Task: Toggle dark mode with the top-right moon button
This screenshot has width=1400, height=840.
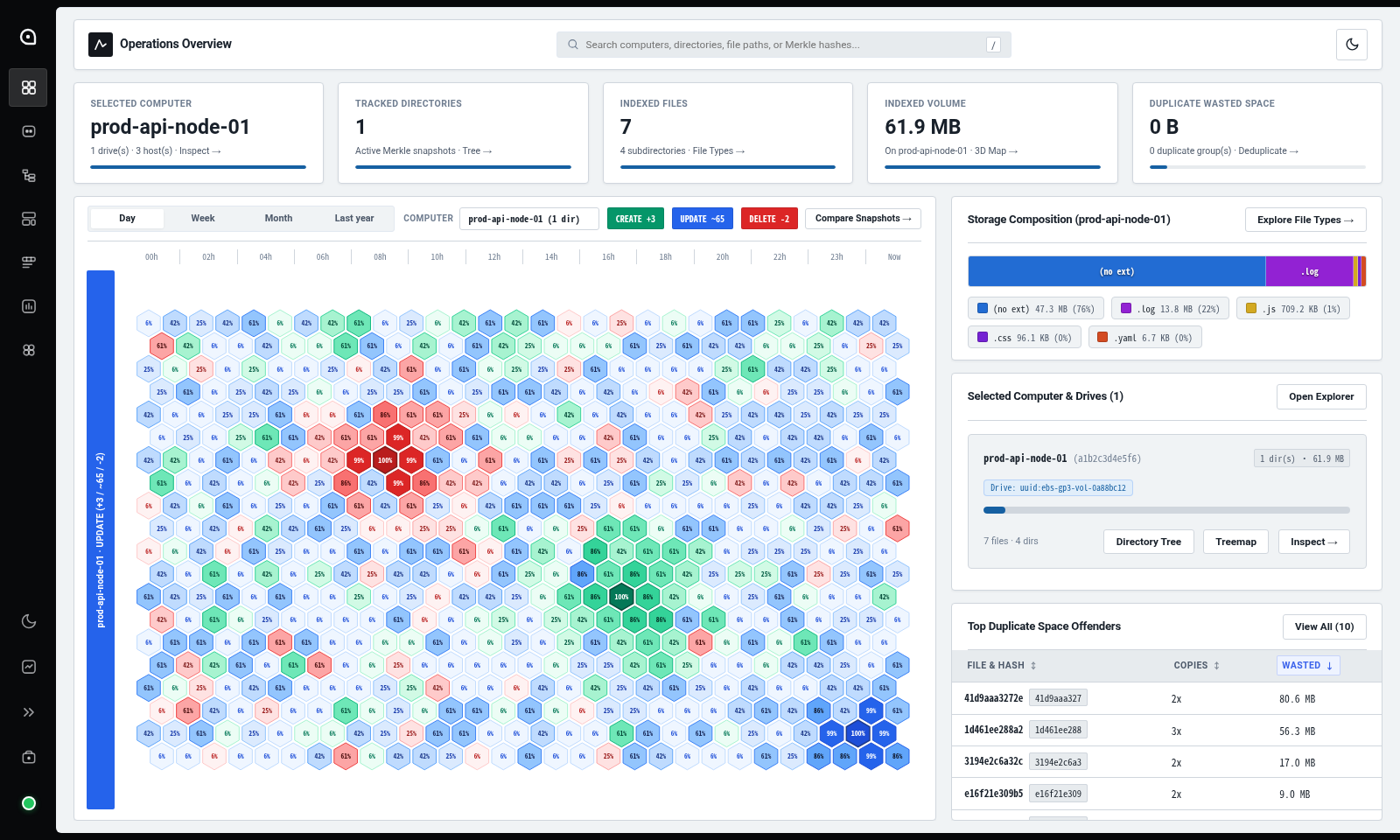Action: point(1352,45)
